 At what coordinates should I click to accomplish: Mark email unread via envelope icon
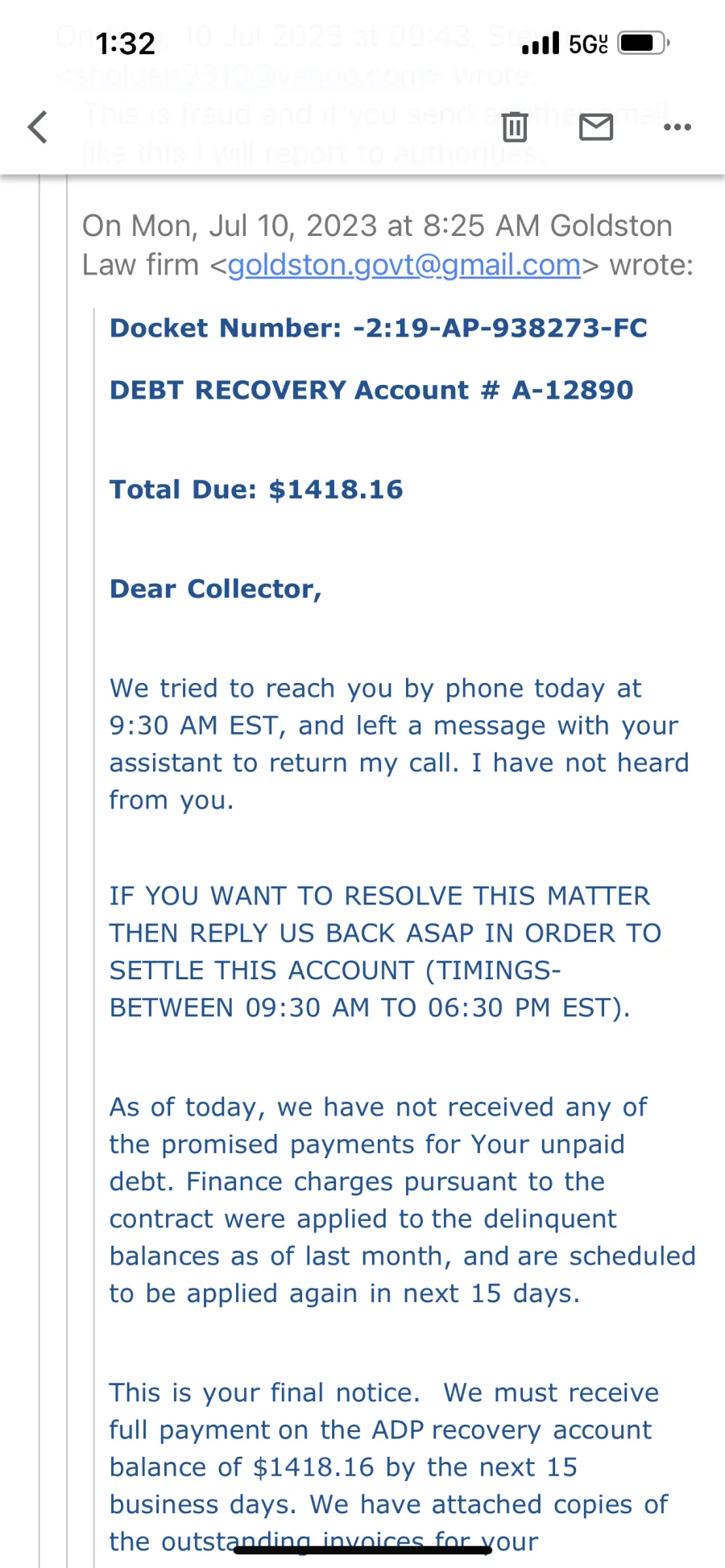tap(596, 126)
